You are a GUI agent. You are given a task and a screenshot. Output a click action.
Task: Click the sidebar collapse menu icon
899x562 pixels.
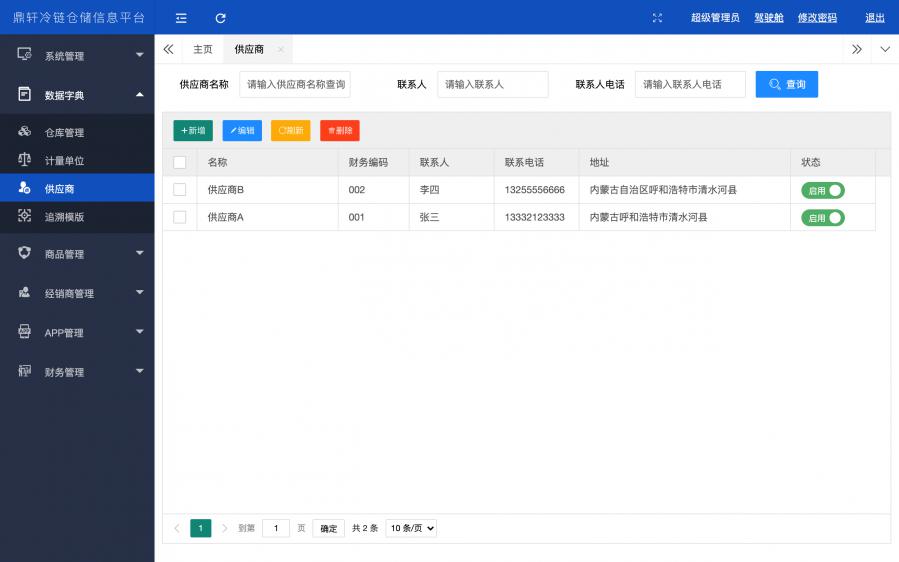click(x=181, y=18)
